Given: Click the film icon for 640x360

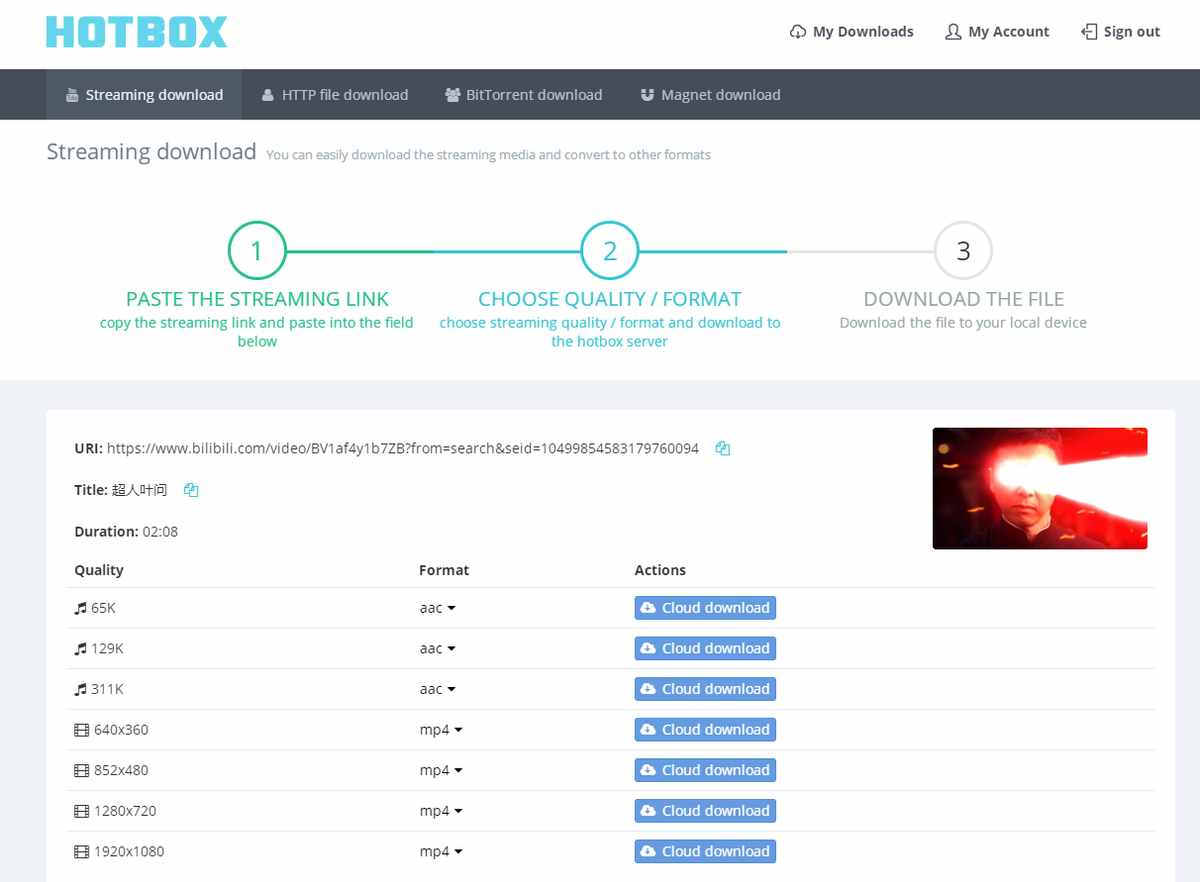Looking at the screenshot, I should point(82,730).
